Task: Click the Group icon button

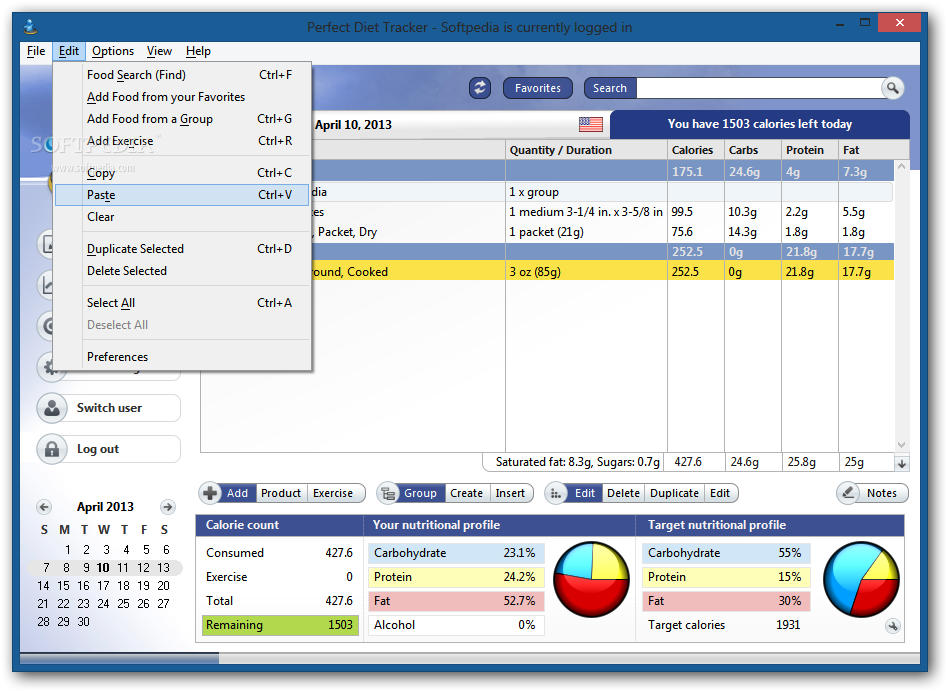Action: click(x=388, y=493)
